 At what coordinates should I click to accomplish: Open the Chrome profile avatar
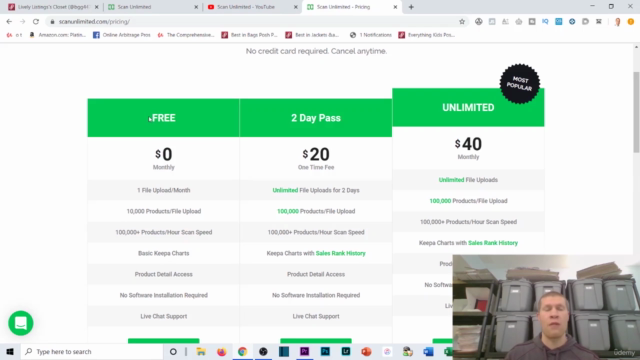[618, 22]
